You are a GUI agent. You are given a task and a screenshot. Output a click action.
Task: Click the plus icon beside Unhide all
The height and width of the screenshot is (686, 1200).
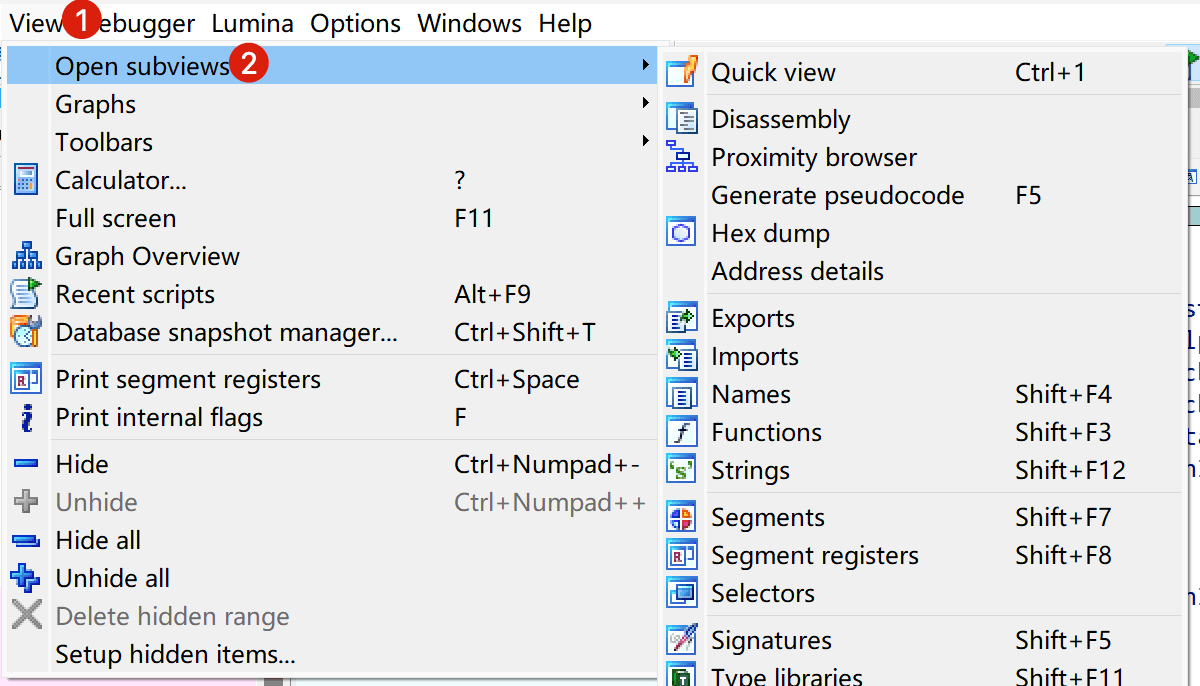[x=26, y=578]
